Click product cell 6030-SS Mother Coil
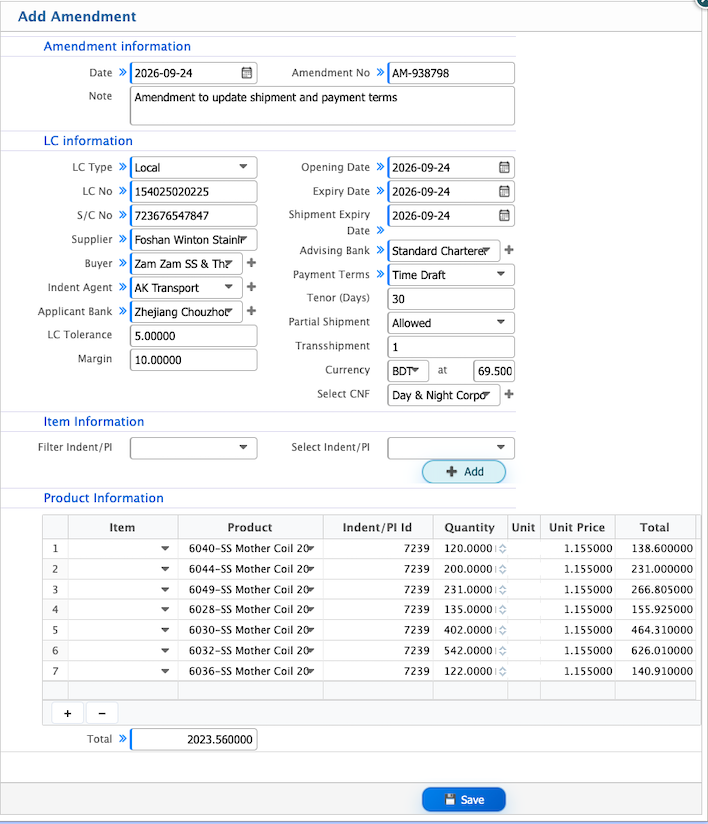 pyautogui.click(x=250, y=630)
